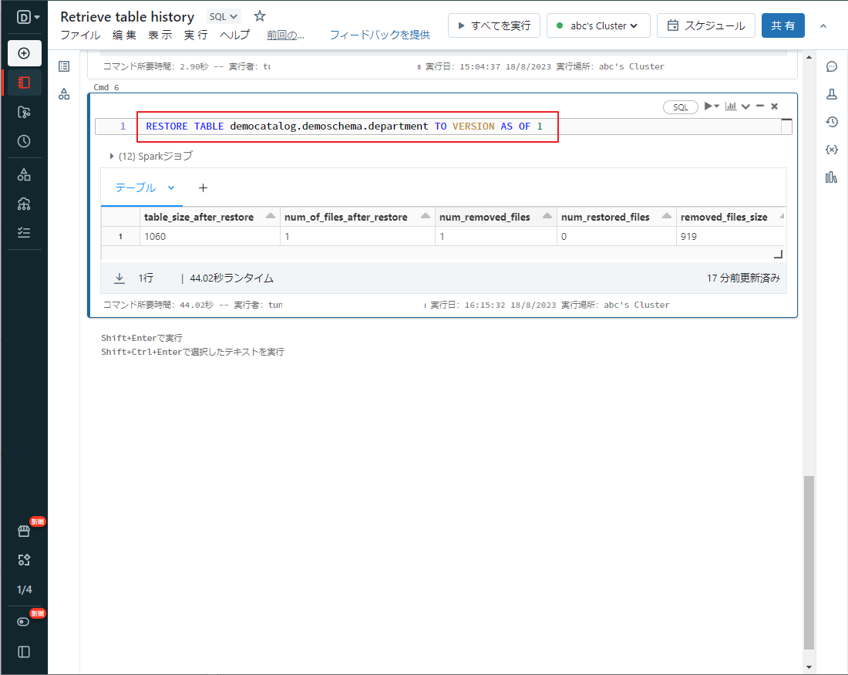This screenshot has height=675, width=848.
Task: Open the revision history icon on right
Action: [x=831, y=122]
